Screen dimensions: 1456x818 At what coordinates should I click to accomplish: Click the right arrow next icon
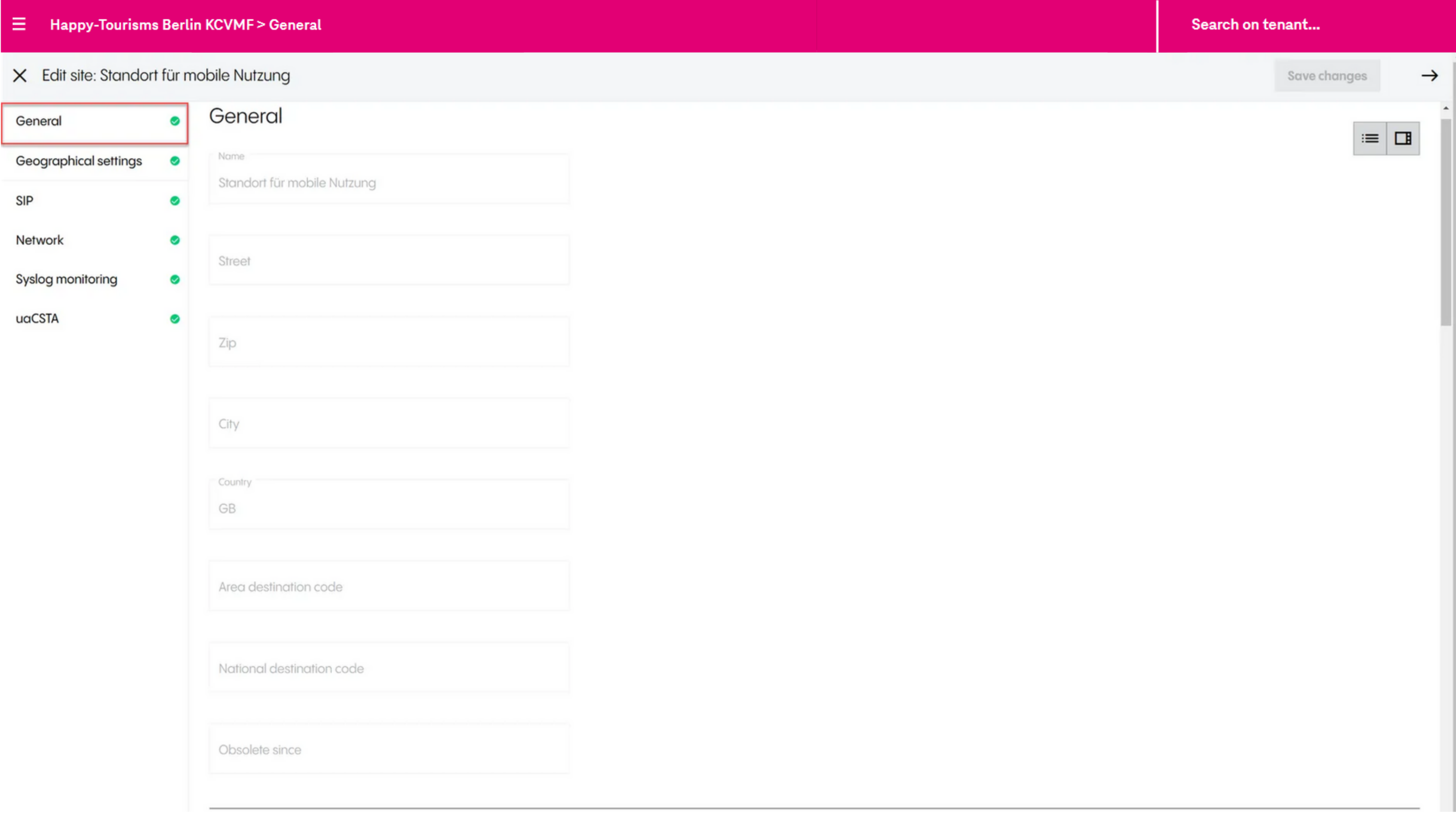1429,76
